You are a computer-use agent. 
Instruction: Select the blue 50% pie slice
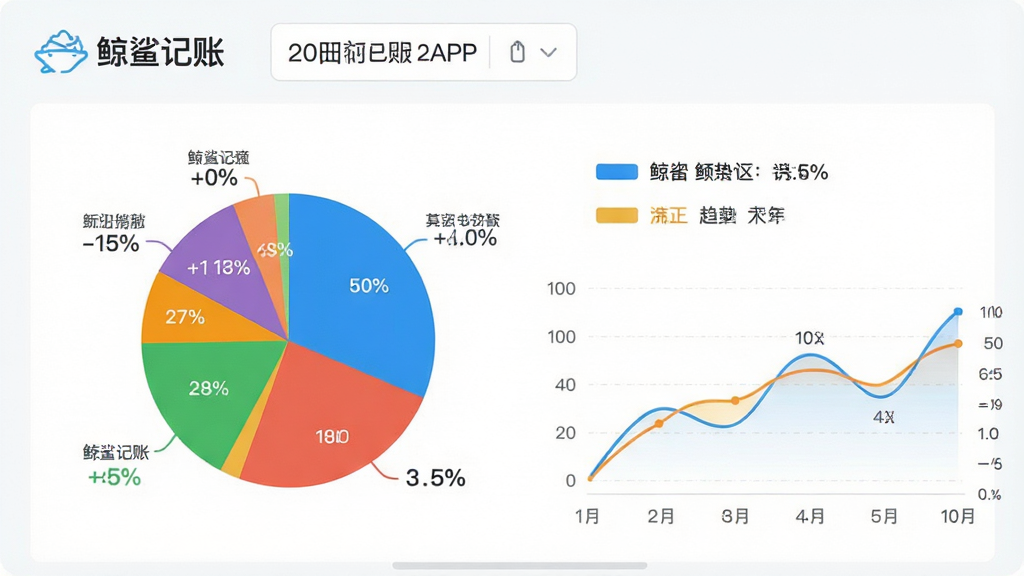click(366, 287)
